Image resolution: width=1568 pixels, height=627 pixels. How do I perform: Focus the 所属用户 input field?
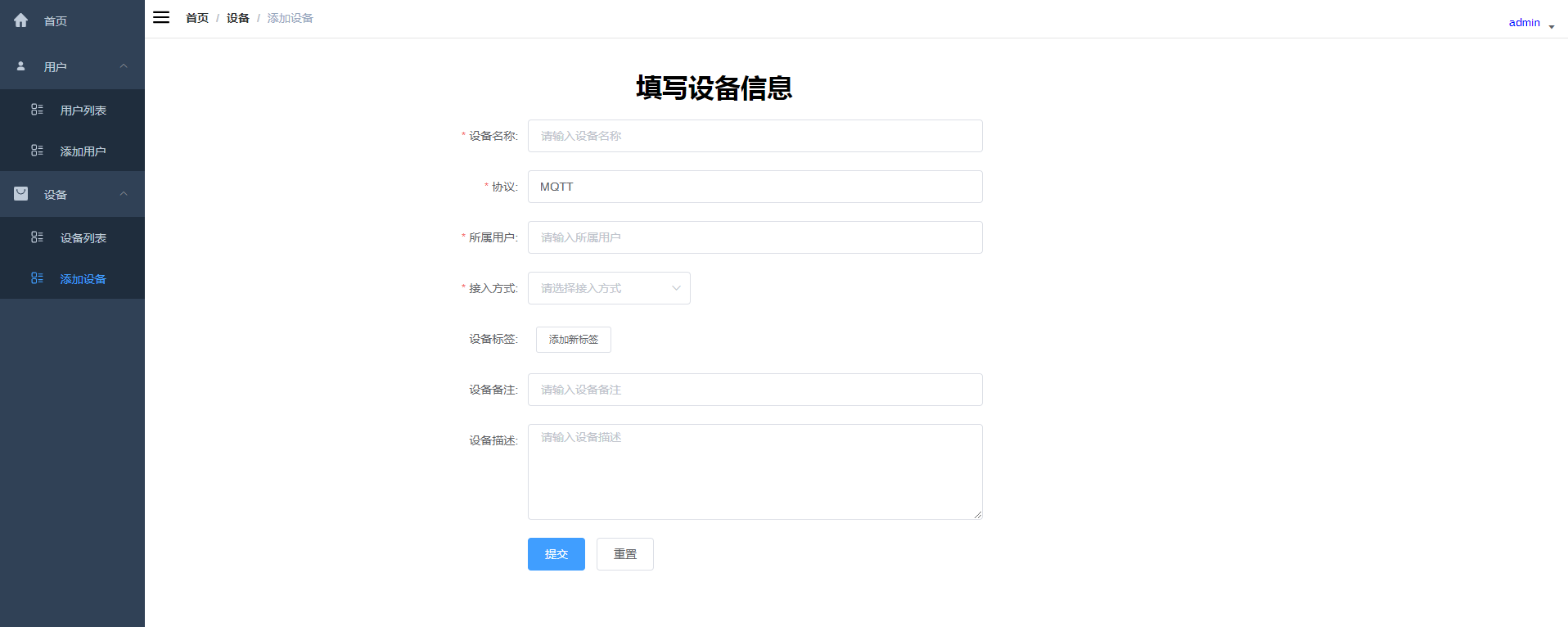pos(755,237)
